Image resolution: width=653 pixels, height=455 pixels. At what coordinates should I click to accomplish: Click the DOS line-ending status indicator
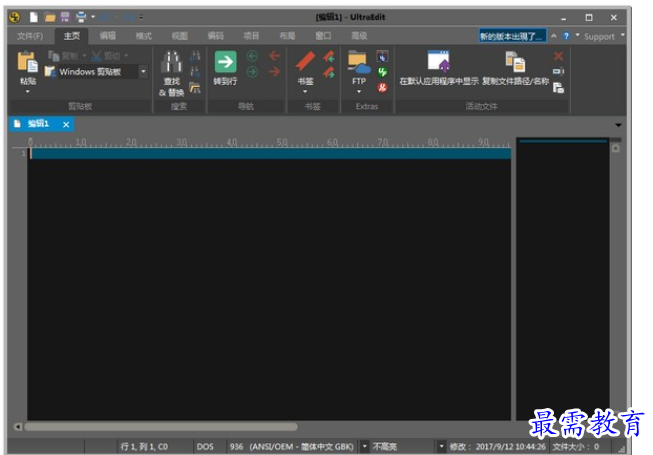(205, 447)
